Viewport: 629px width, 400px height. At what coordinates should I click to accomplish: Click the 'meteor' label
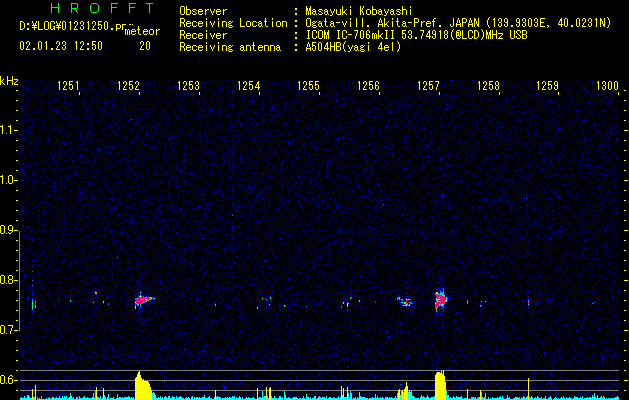tap(142, 31)
